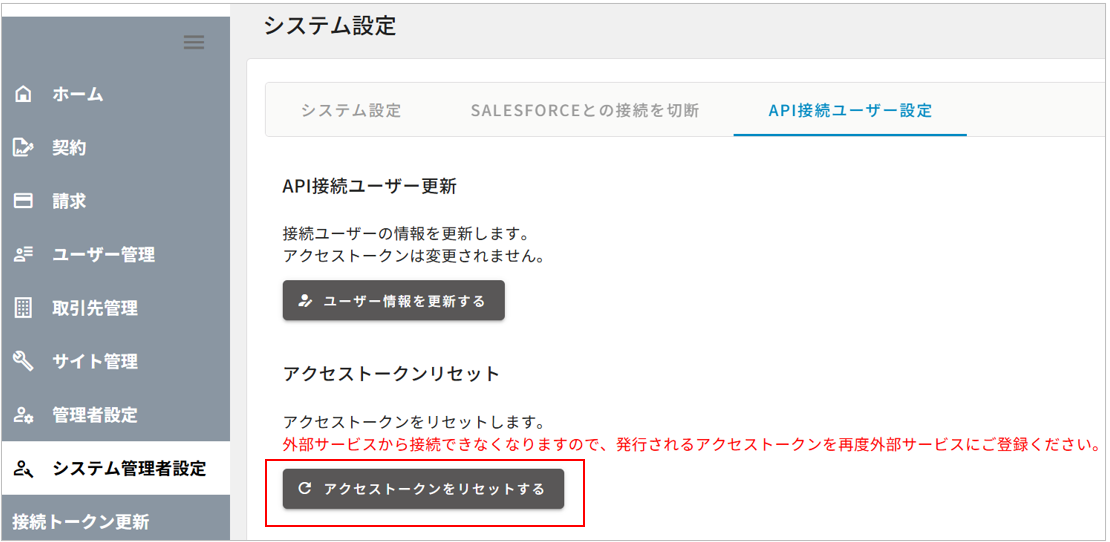The image size is (1110, 542).
Task: Navigate to サイト管理 label in sidebar
Action: [x=95, y=361]
